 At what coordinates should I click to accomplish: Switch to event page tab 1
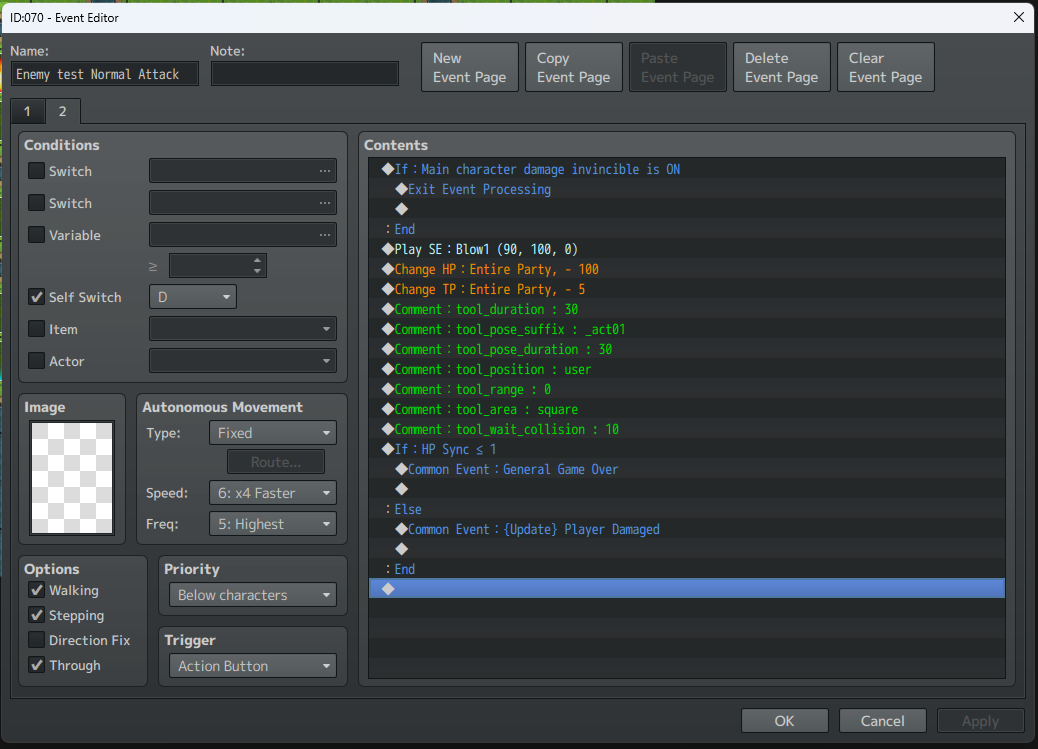[27, 111]
